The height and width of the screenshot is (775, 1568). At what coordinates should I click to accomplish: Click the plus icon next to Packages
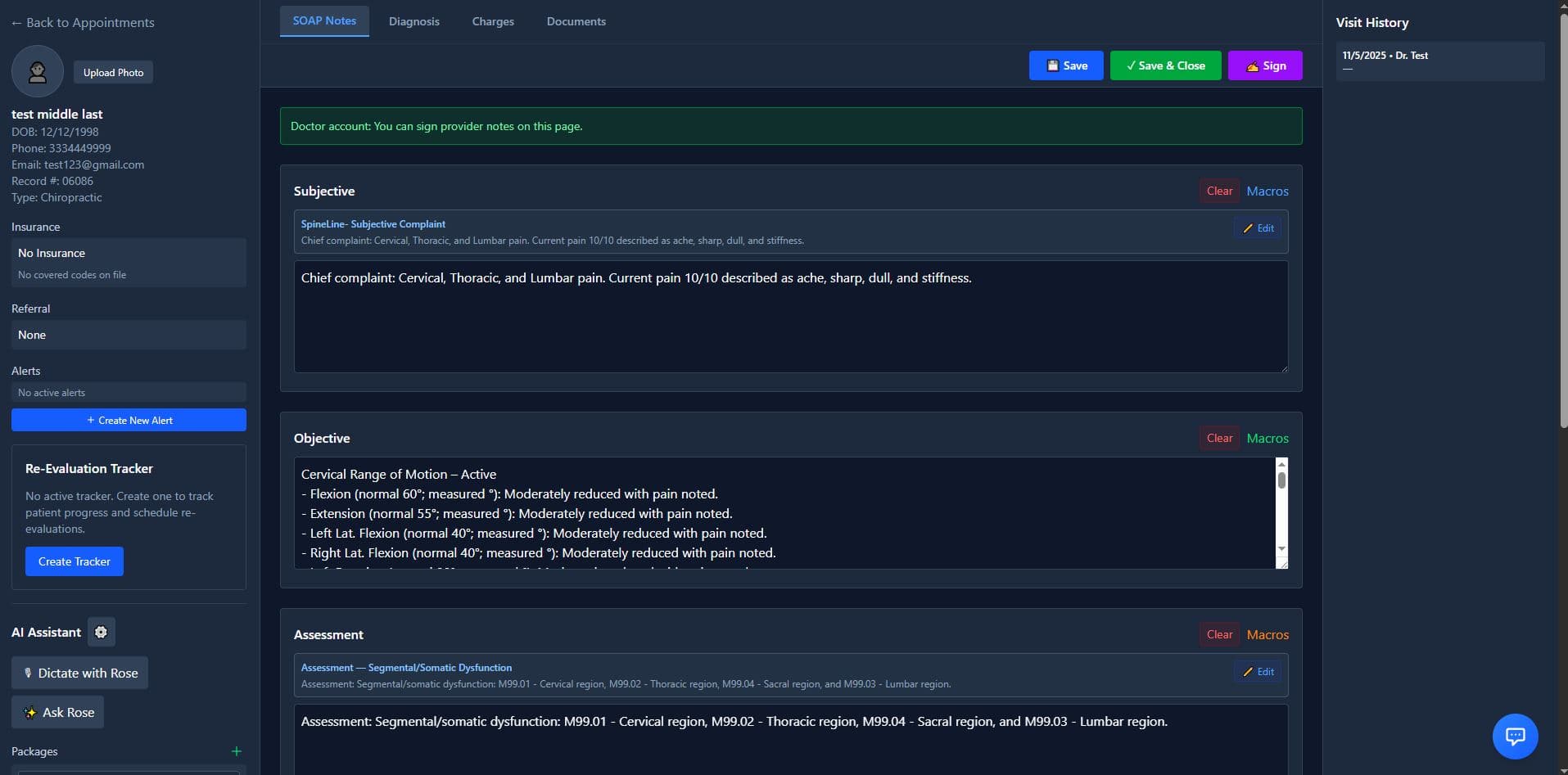tap(237, 751)
